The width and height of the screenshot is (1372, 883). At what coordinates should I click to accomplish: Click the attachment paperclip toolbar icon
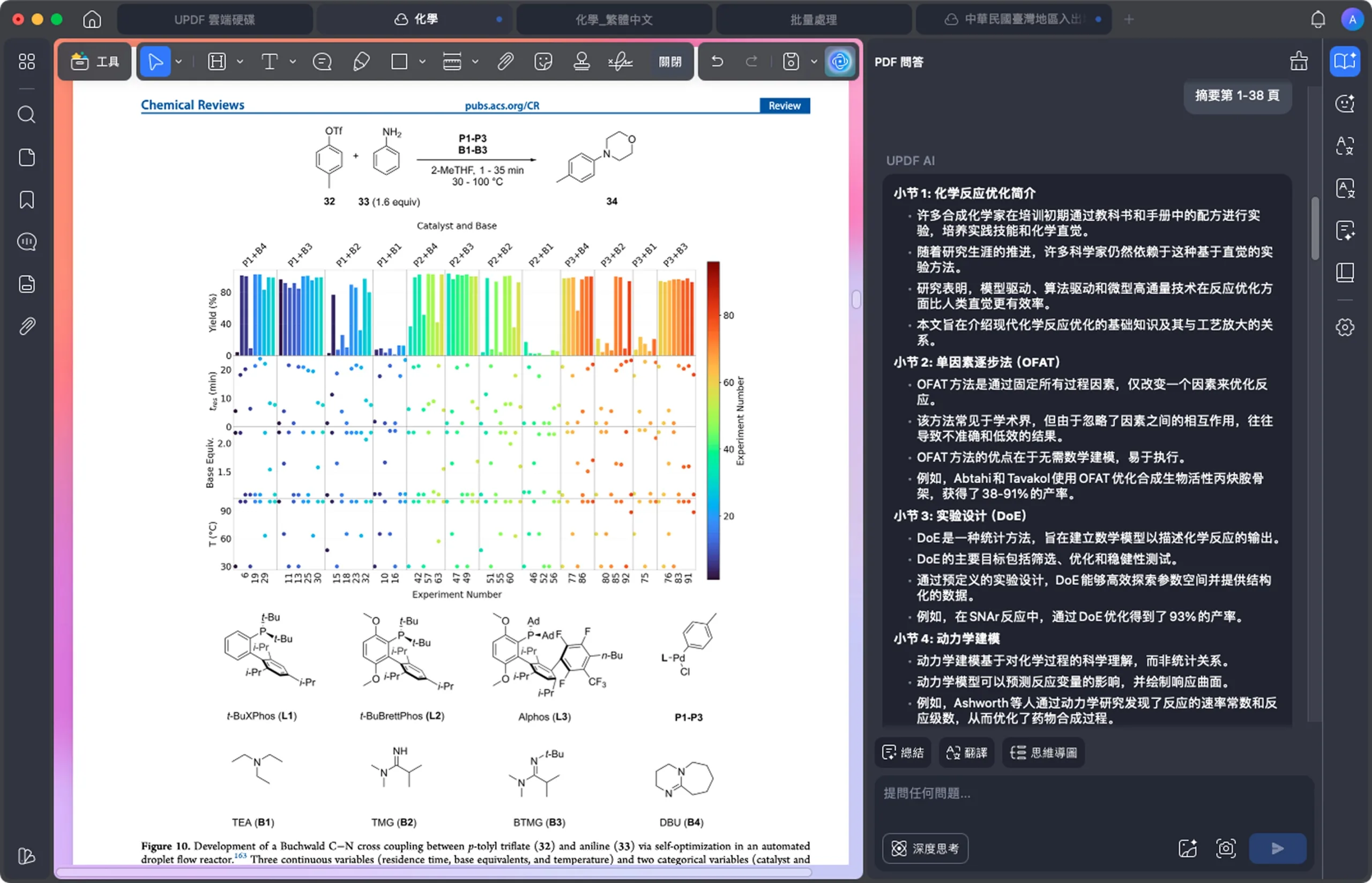pyautogui.click(x=504, y=62)
